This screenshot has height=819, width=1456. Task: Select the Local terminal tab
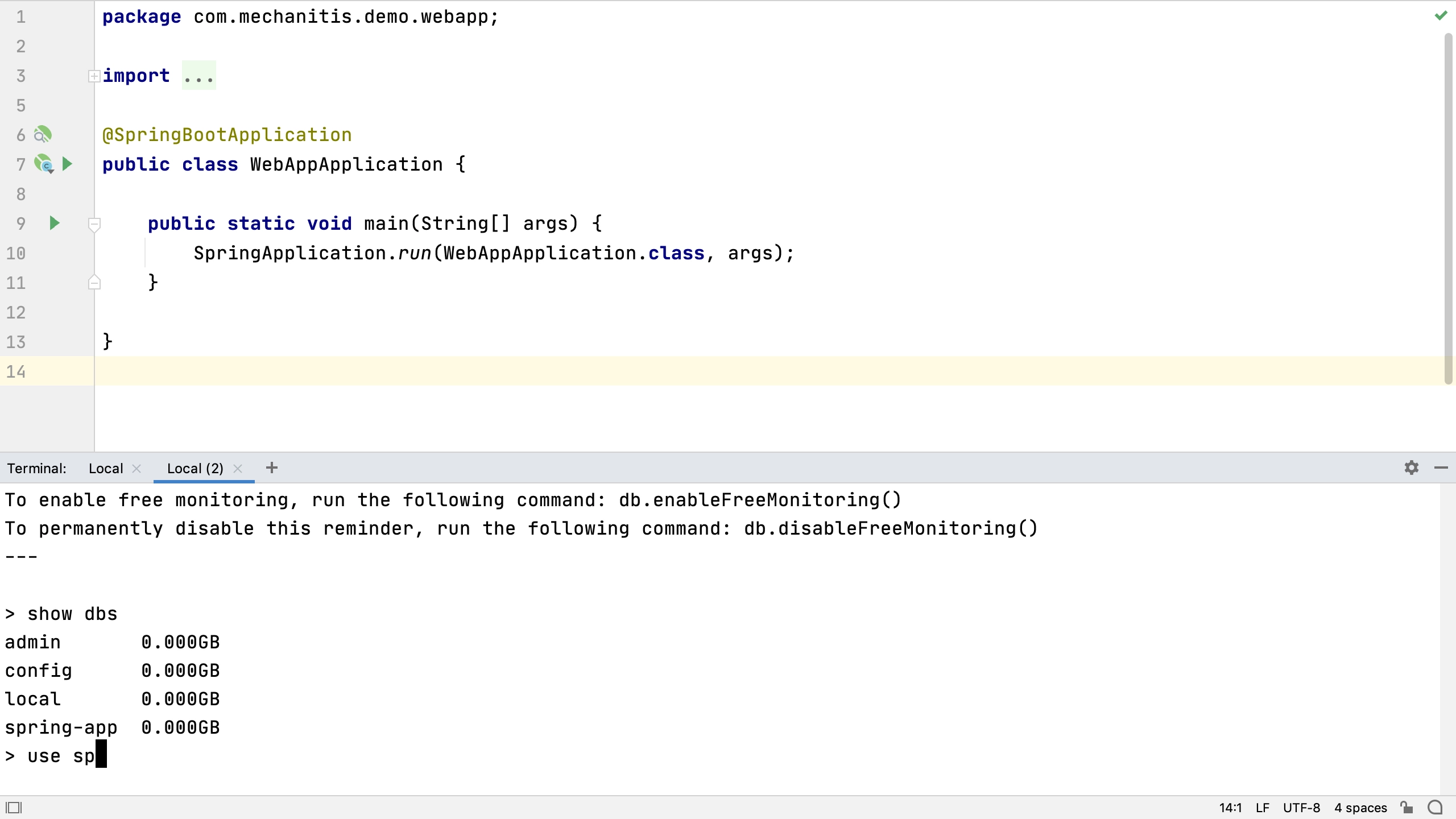105,468
